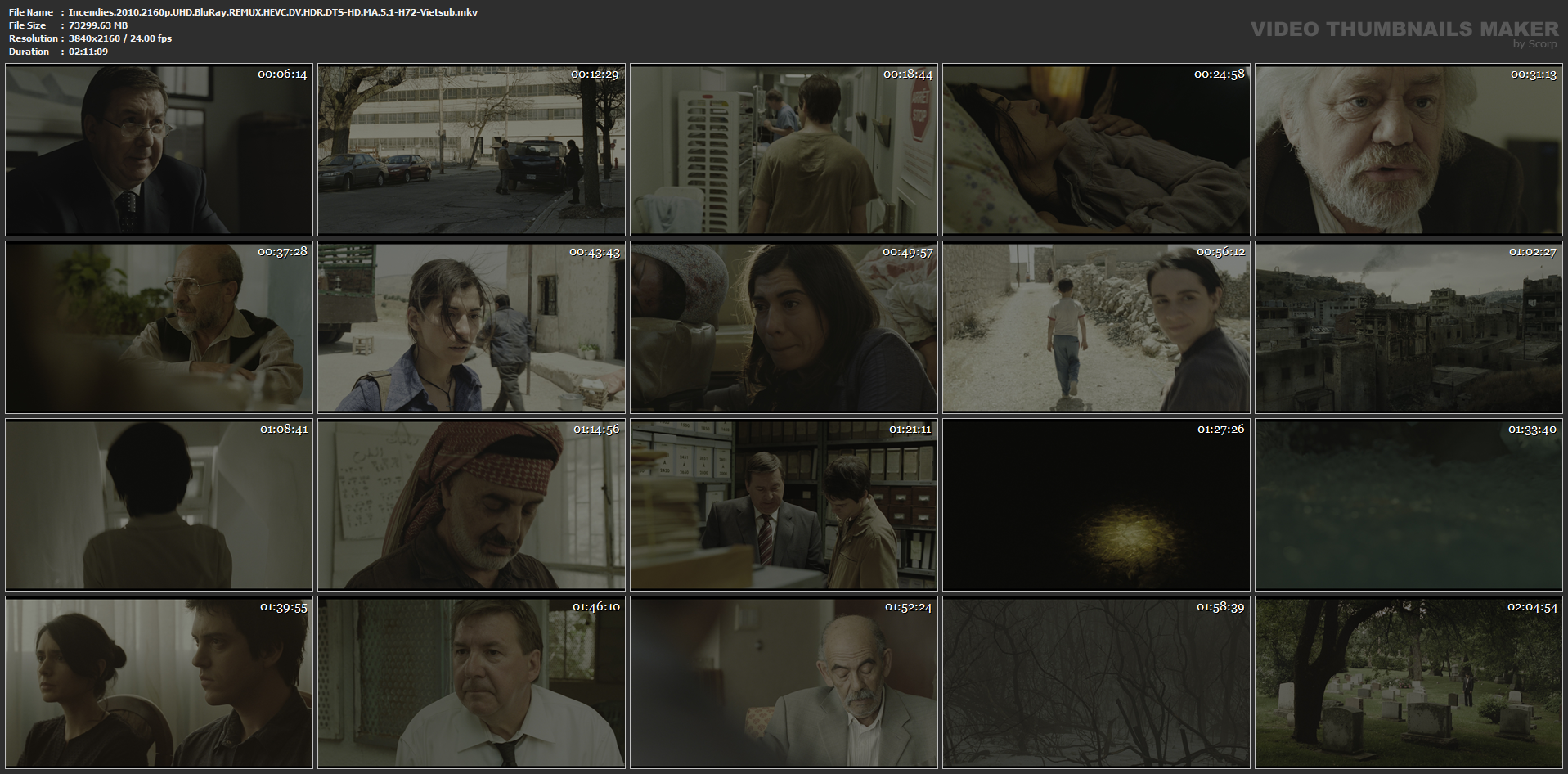
Task: Click the resolution value 3840x2160 / 24.00 fps
Action: click(120, 38)
